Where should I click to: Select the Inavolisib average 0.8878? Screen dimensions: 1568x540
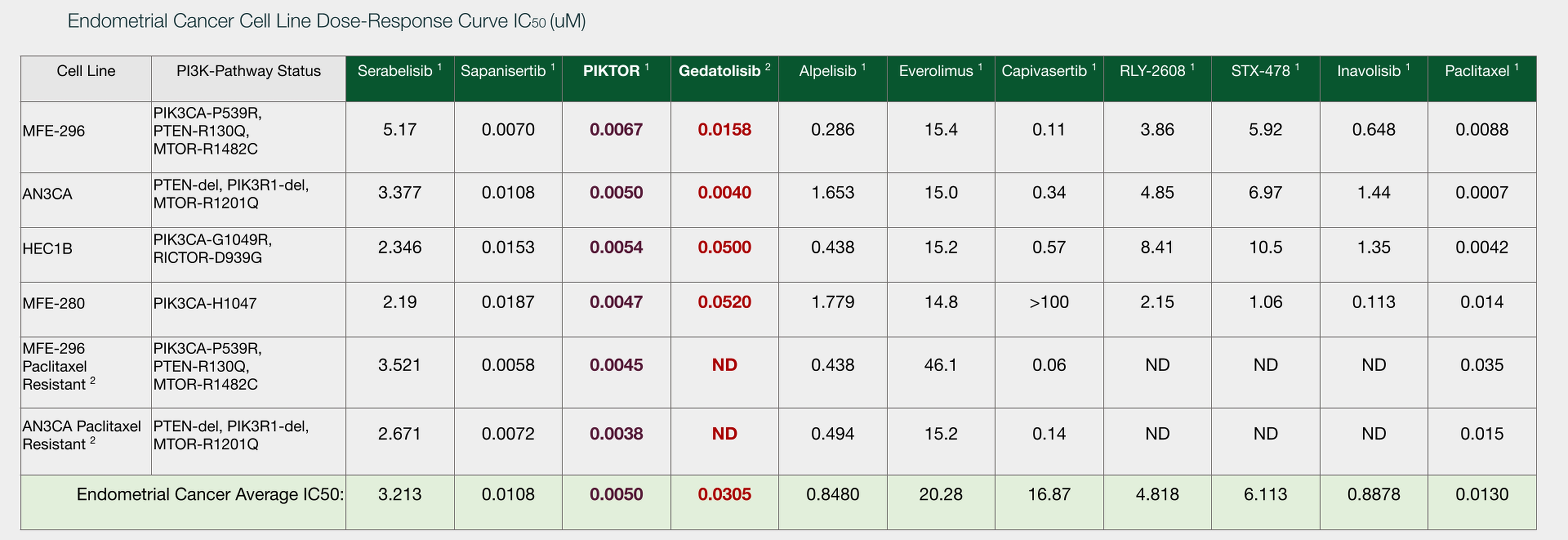tap(1373, 494)
